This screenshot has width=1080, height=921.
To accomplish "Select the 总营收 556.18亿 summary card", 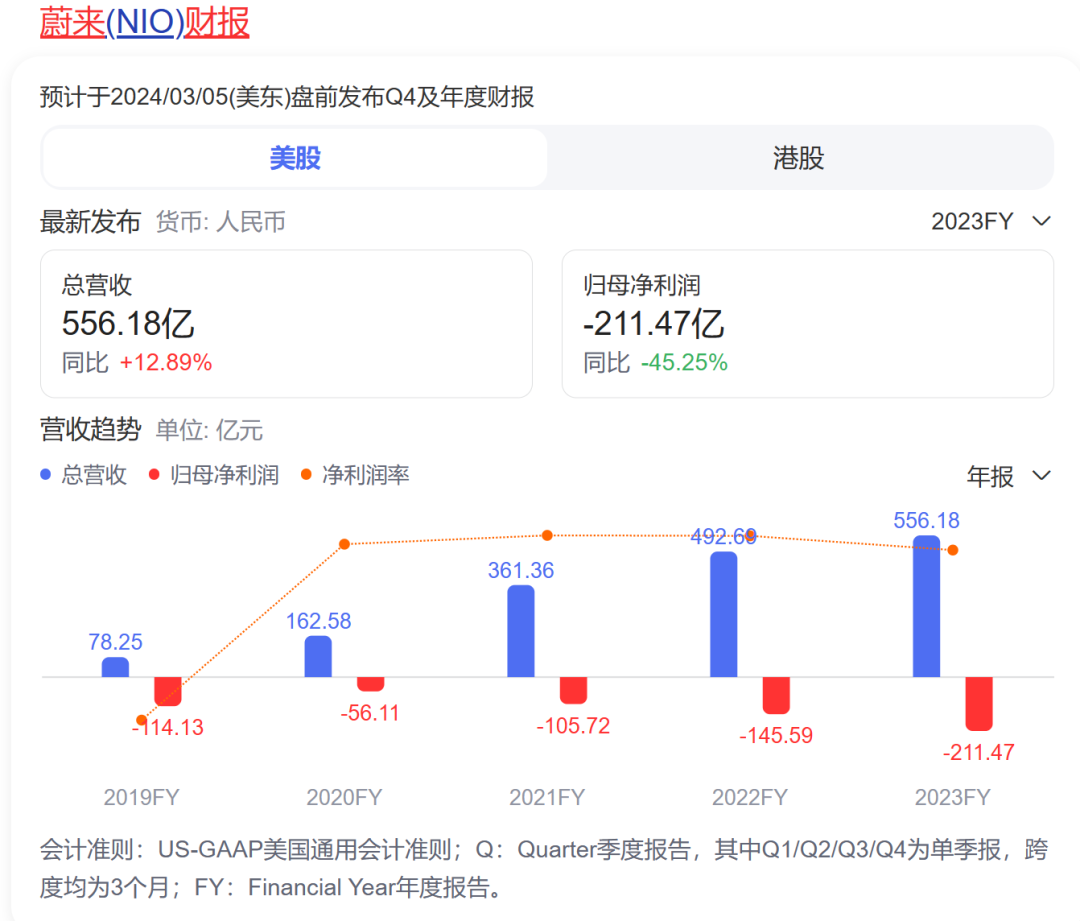I will click(x=287, y=324).
